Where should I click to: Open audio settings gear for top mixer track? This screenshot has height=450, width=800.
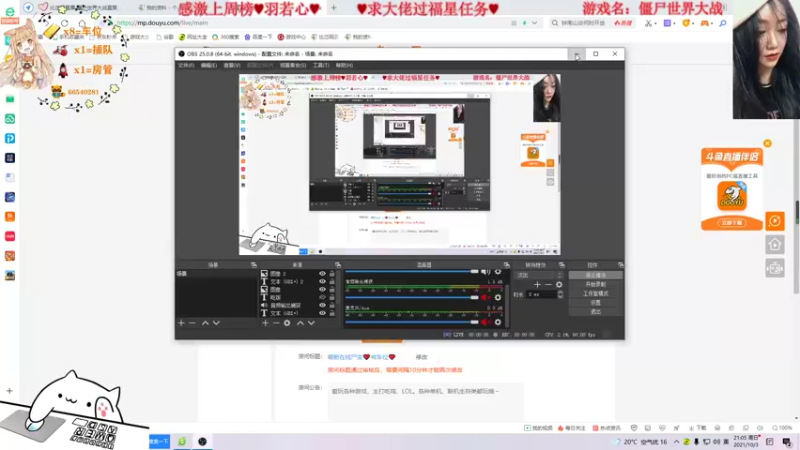tap(498, 272)
